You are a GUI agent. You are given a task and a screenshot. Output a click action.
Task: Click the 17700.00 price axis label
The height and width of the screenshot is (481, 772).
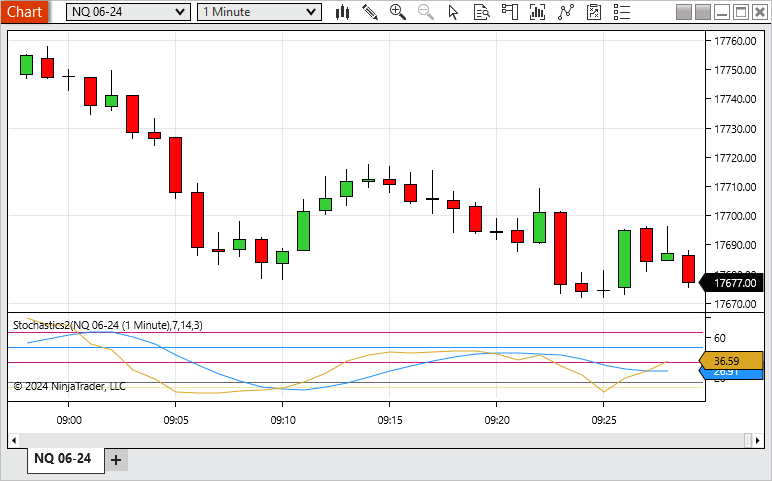[735, 216]
